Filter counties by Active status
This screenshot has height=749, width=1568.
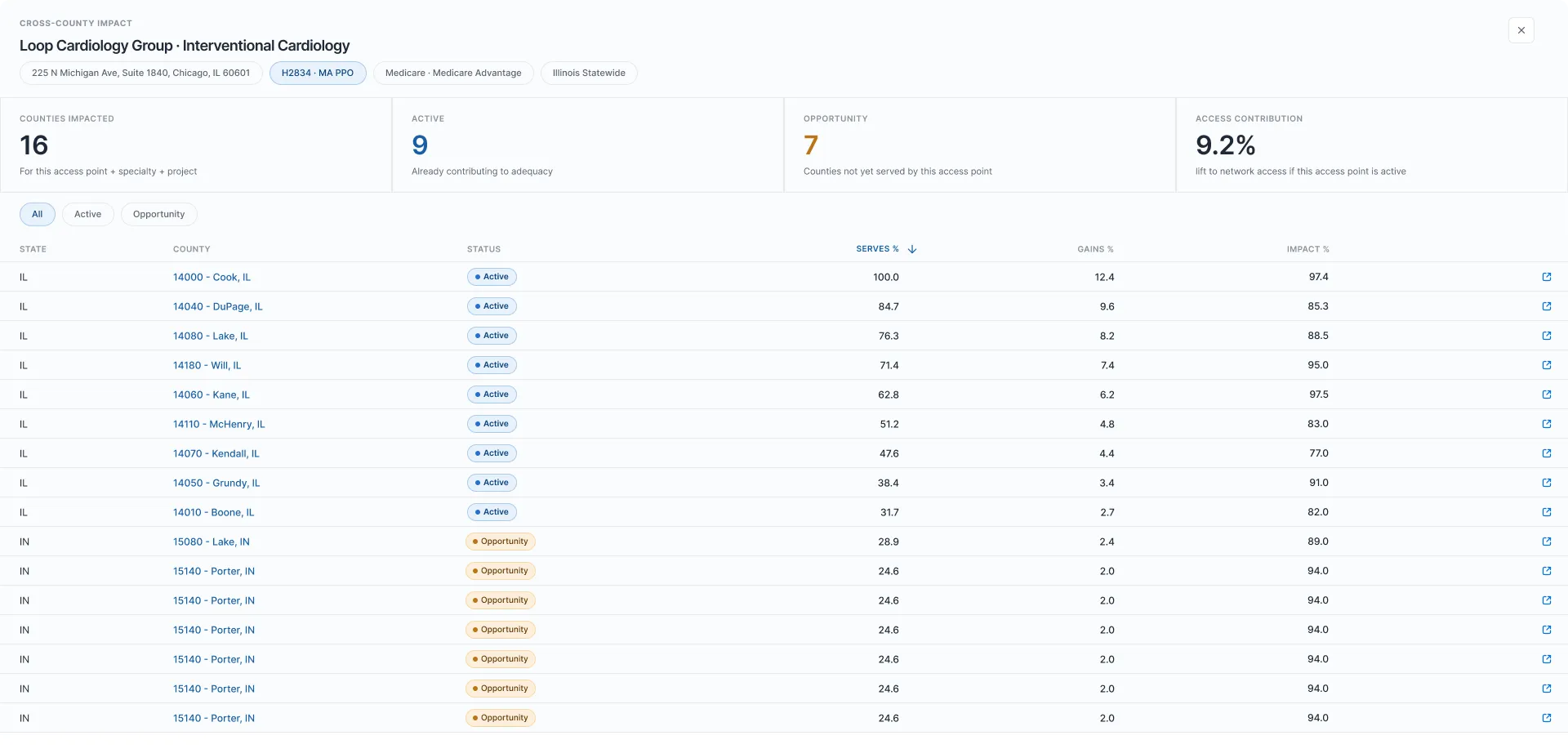(x=88, y=214)
